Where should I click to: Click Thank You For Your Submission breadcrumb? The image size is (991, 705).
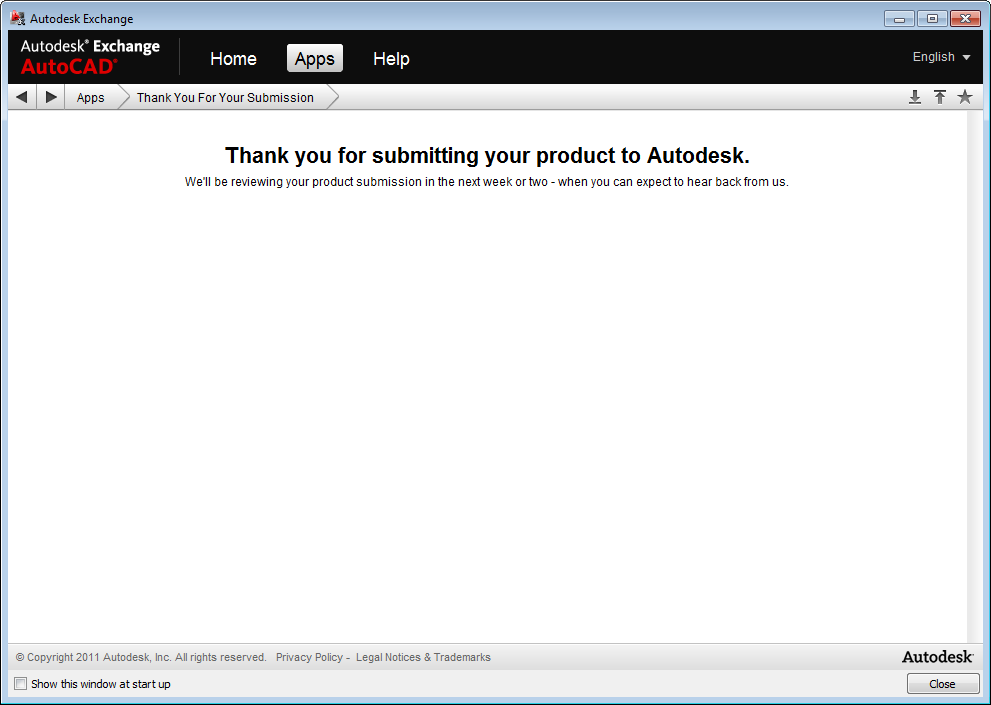225,98
